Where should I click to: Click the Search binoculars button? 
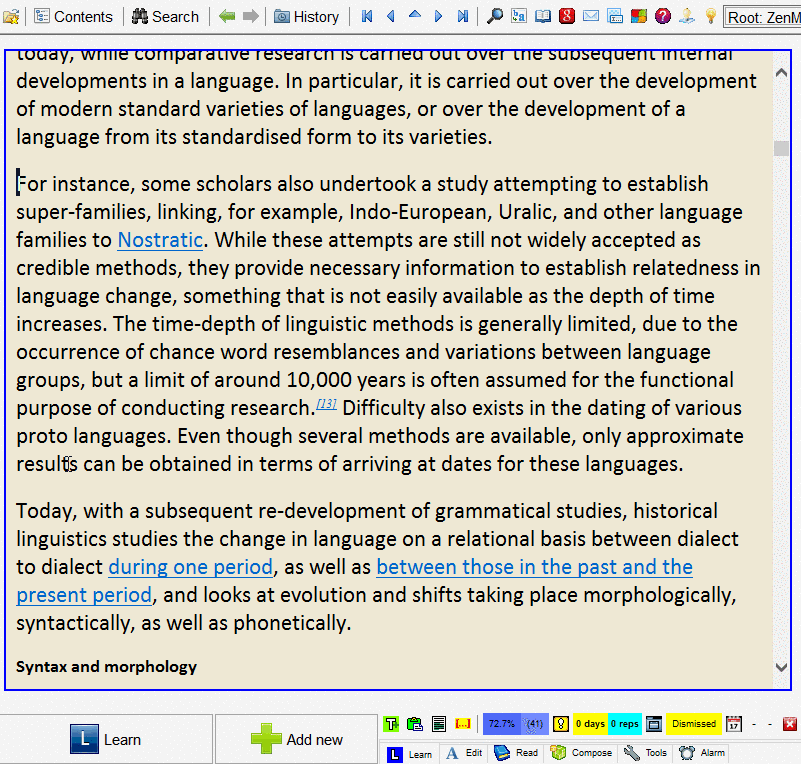pos(165,16)
